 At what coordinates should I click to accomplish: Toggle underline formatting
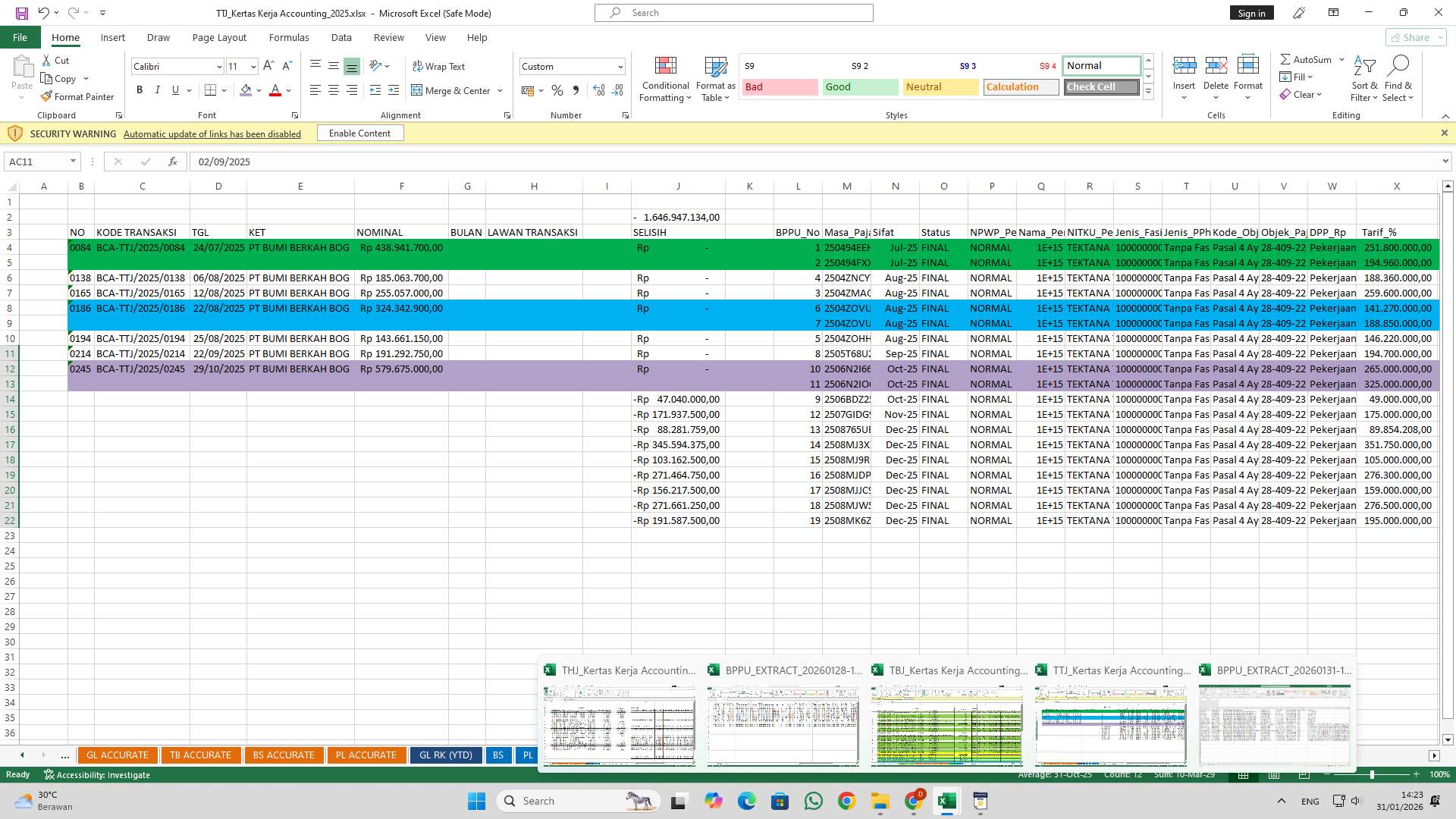coord(174,90)
